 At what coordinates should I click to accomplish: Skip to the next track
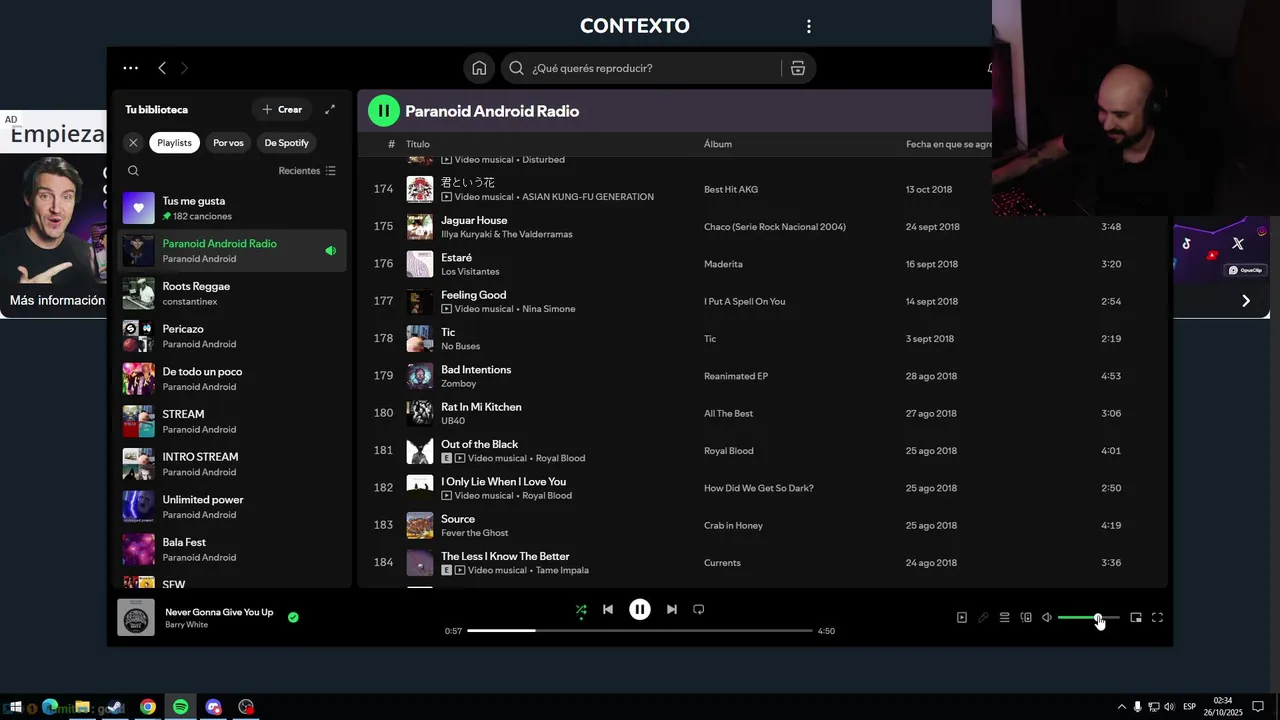[x=672, y=609]
